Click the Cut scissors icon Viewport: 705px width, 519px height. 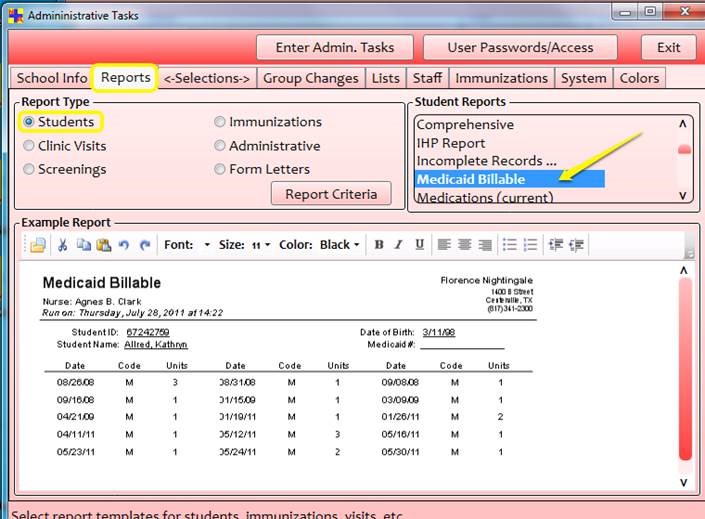tap(62, 245)
